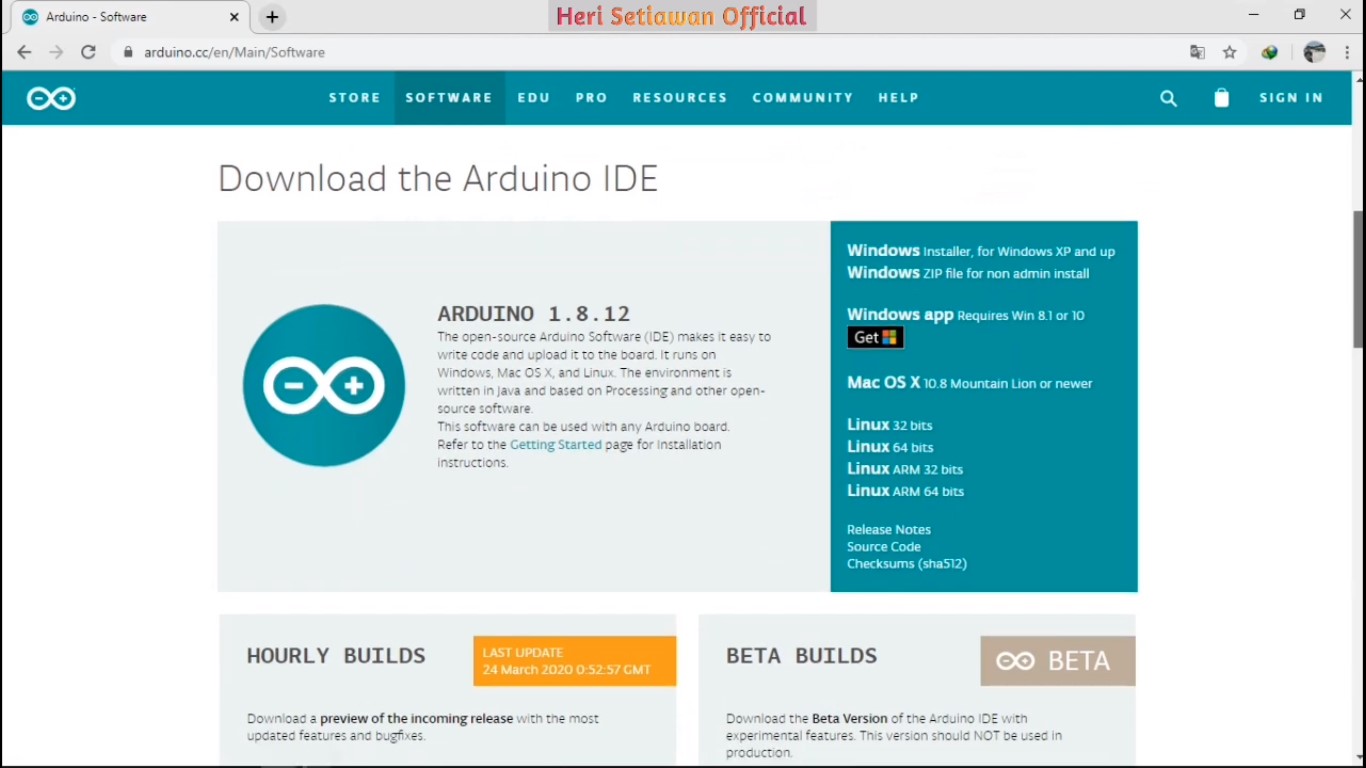This screenshot has height=768, width=1366.
Task: Download Windows Installer for XP and up
Action: coord(981,251)
